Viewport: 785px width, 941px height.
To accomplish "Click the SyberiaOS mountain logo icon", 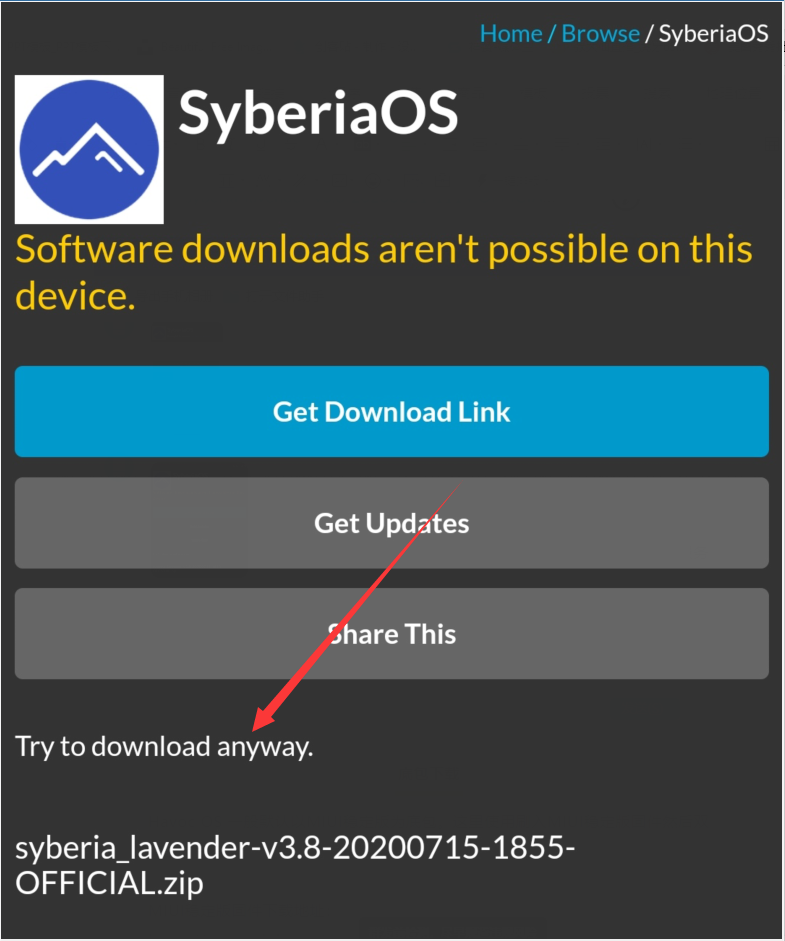I will (89, 149).
